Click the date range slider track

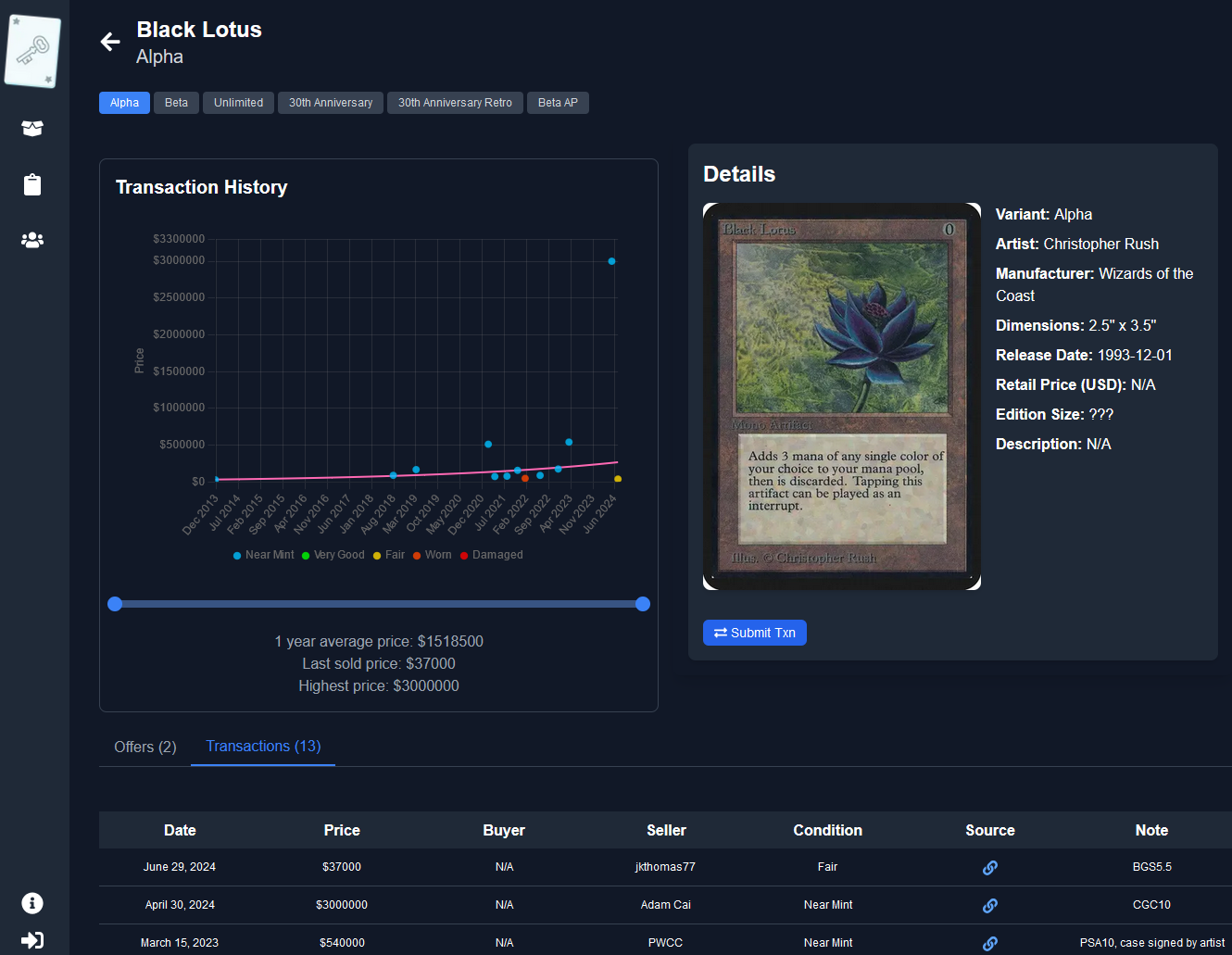tap(379, 604)
